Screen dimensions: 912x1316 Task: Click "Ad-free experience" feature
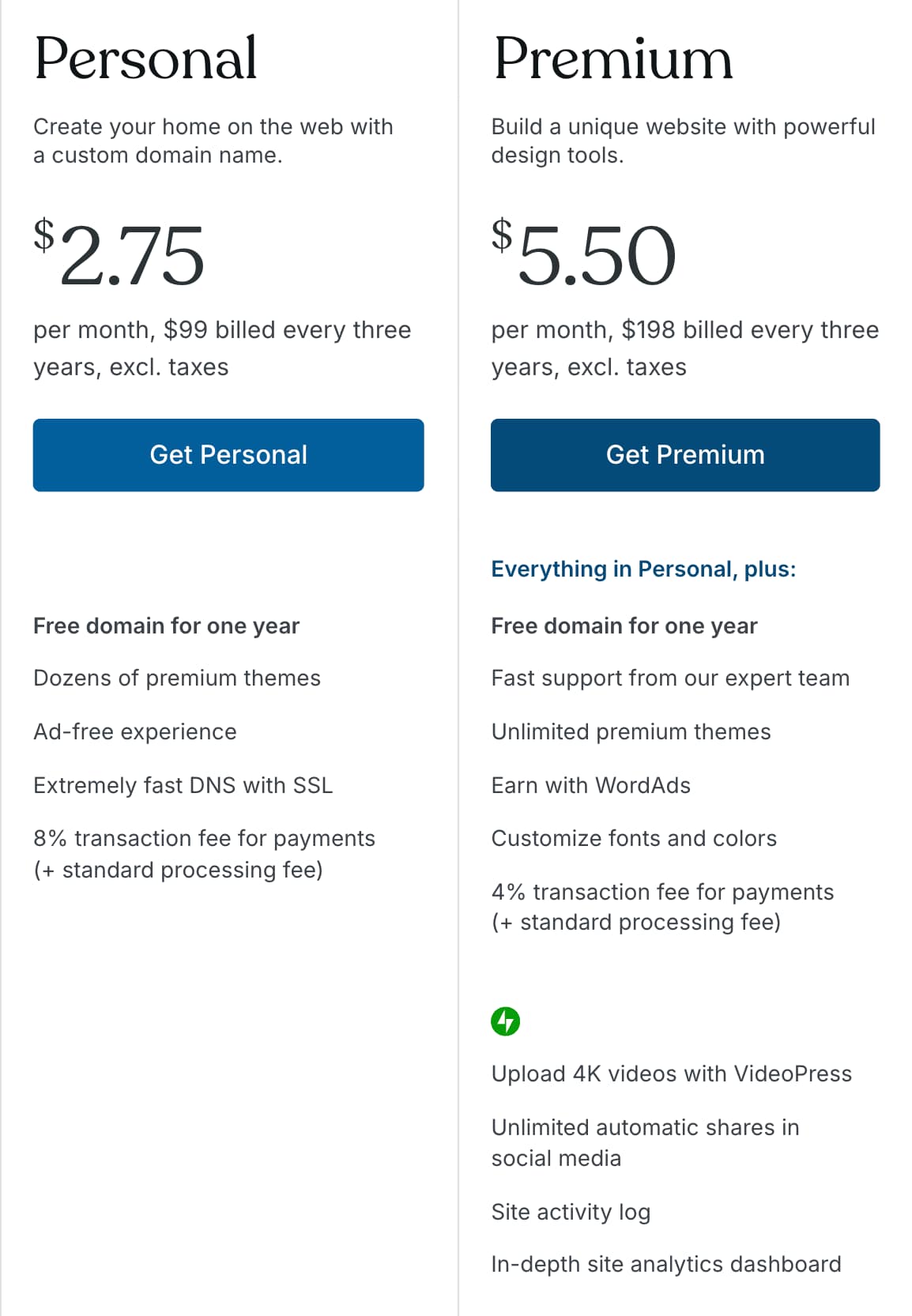(135, 731)
